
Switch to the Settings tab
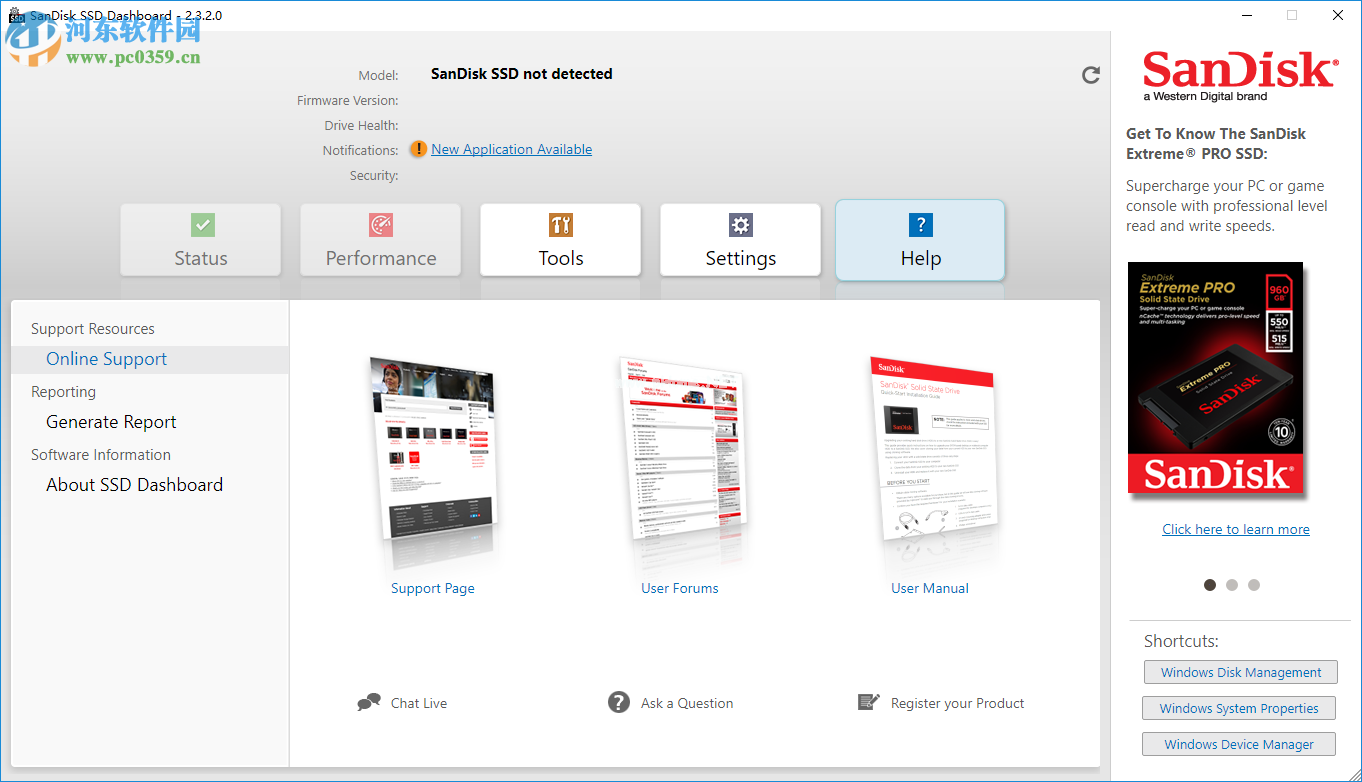point(741,240)
